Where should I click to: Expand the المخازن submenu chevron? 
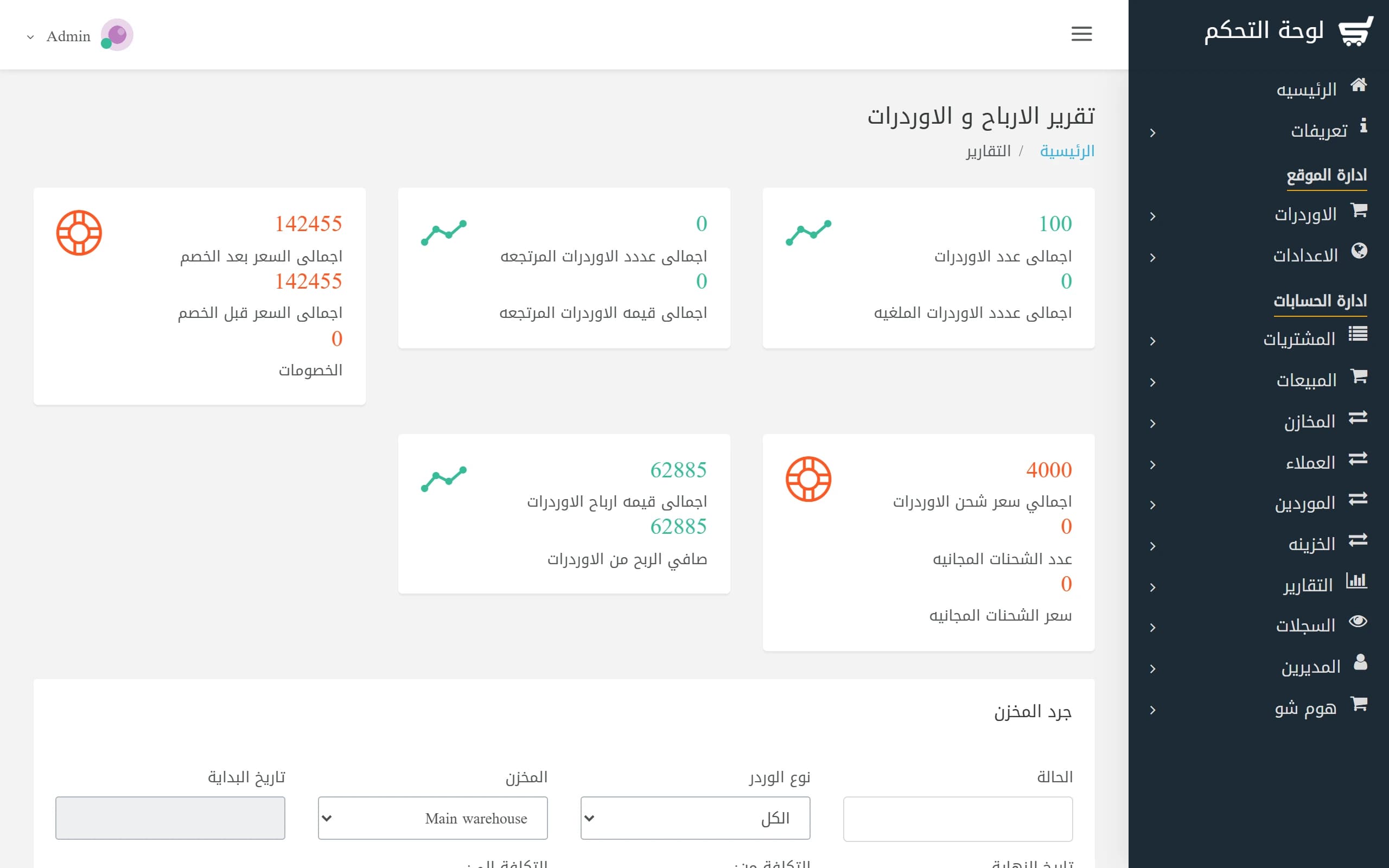1152,424
